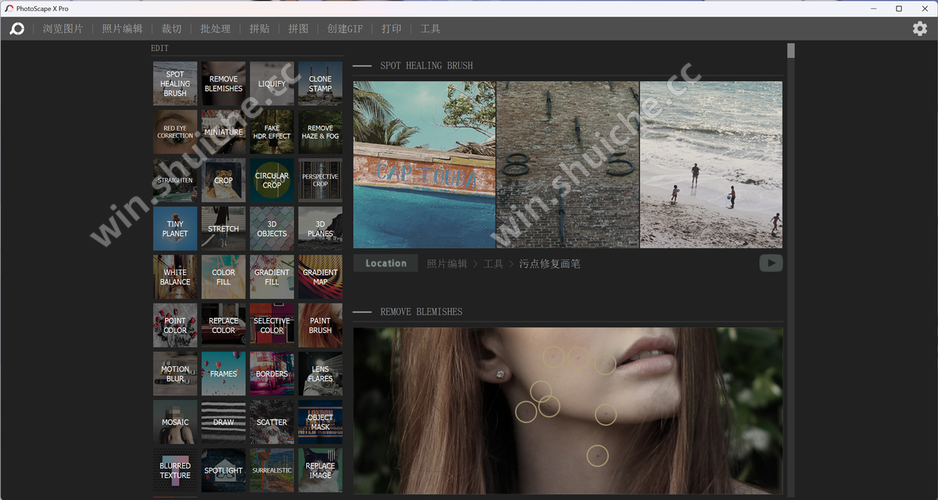Select the Mosaic effect tile
The height and width of the screenshot is (500, 938).
(175, 422)
